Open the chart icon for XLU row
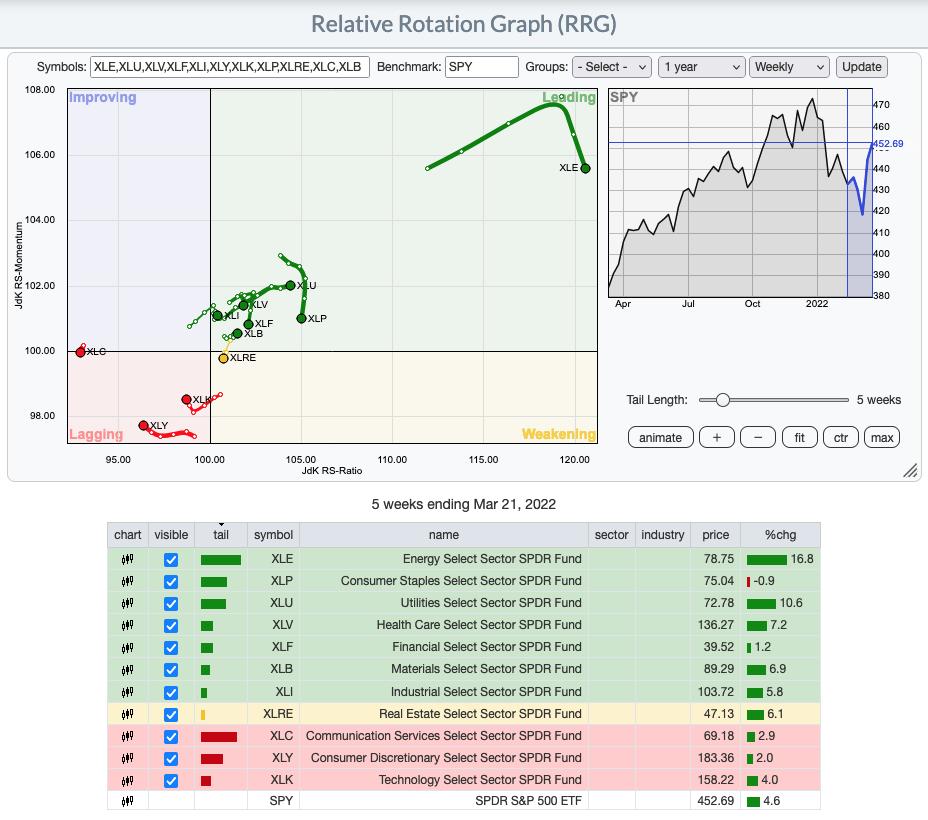Viewport: 928px width, 820px height. pos(127,603)
